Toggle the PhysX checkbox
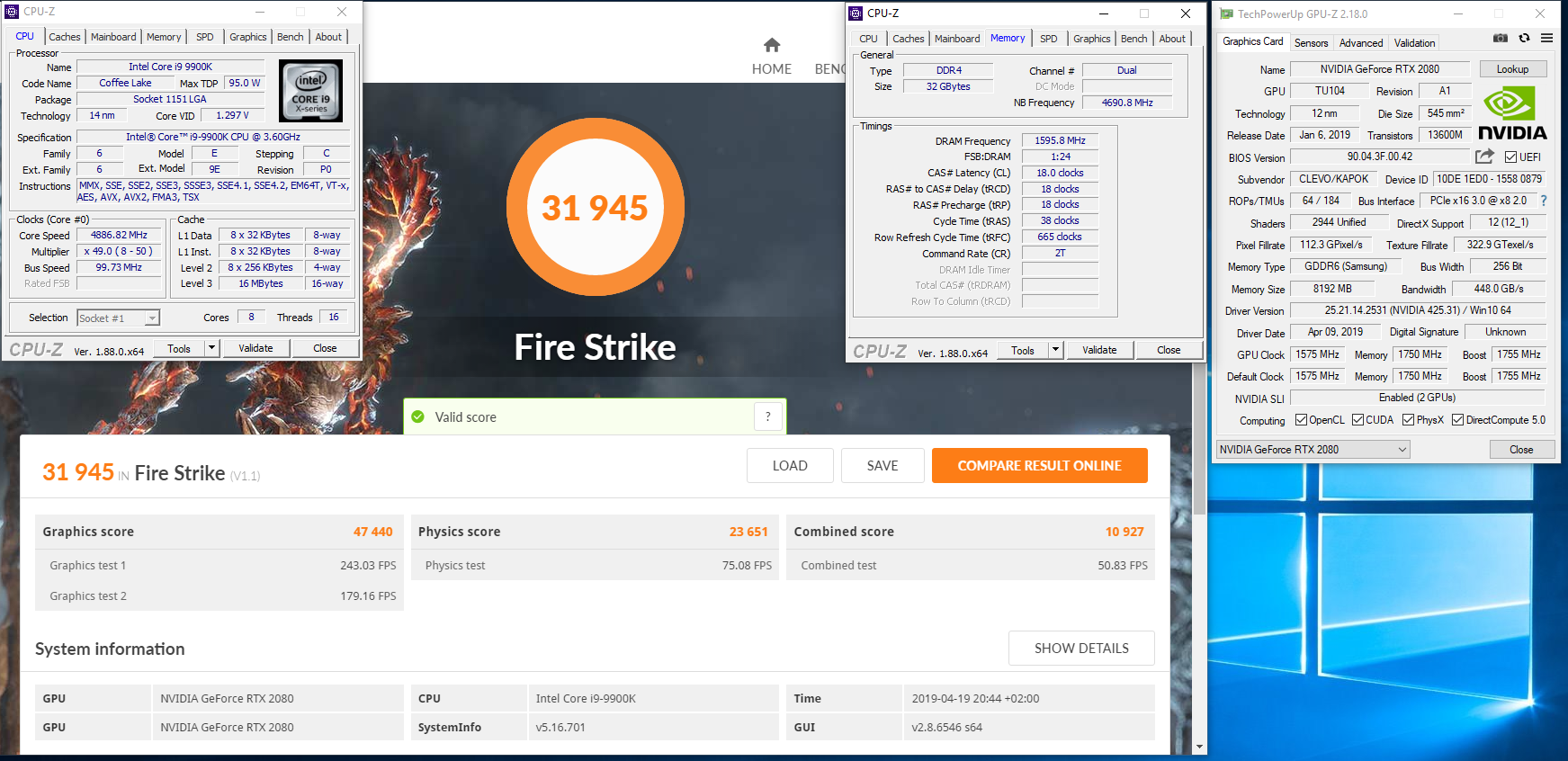Viewport: 1568px width, 761px height. (x=1408, y=420)
